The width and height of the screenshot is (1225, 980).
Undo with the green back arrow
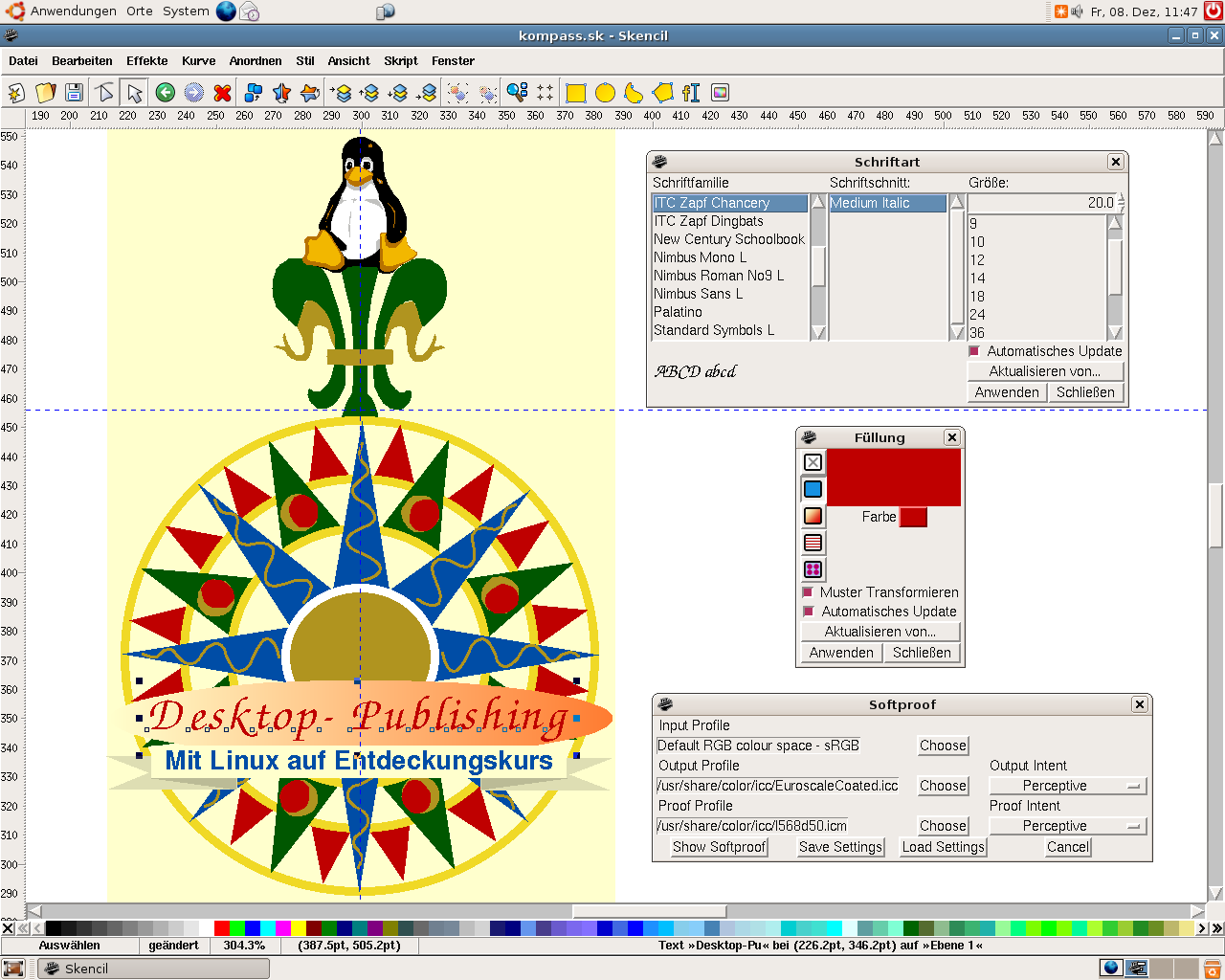click(x=166, y=92)
